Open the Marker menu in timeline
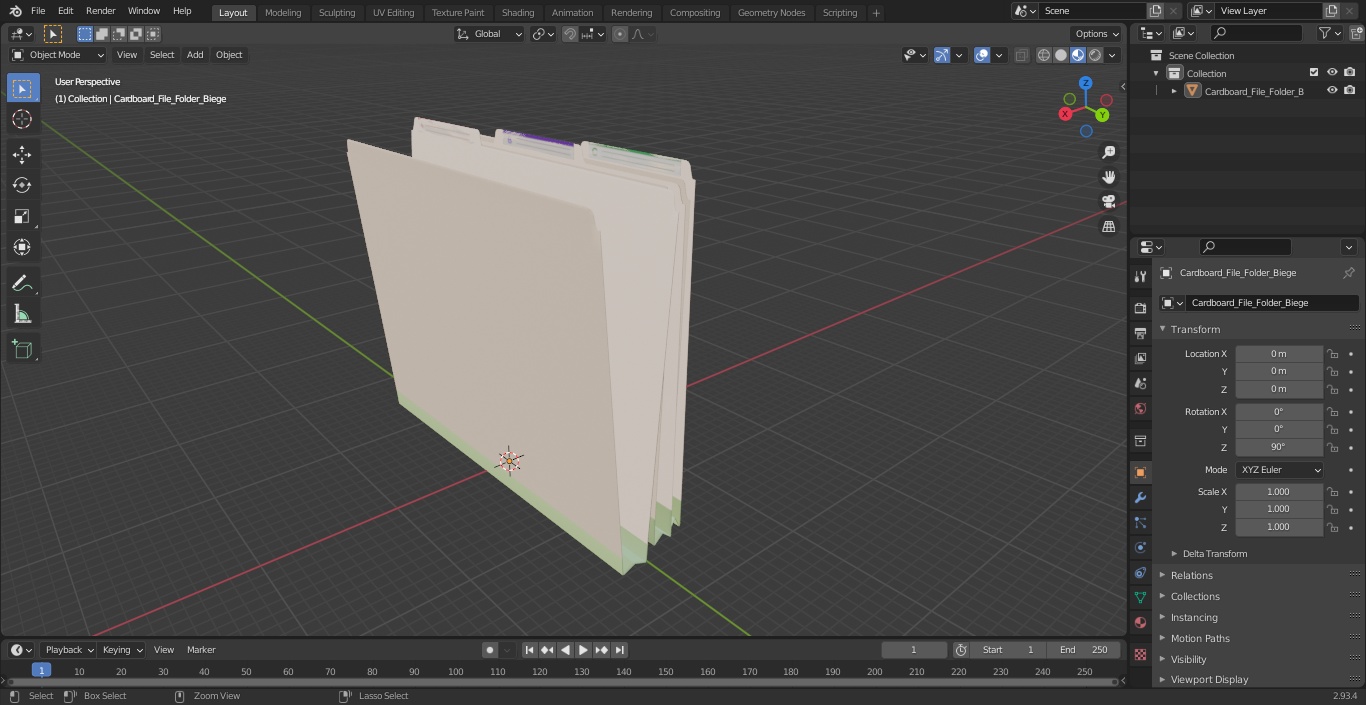Viewport: 1366px width, 705px height. (x=201, y=649)
